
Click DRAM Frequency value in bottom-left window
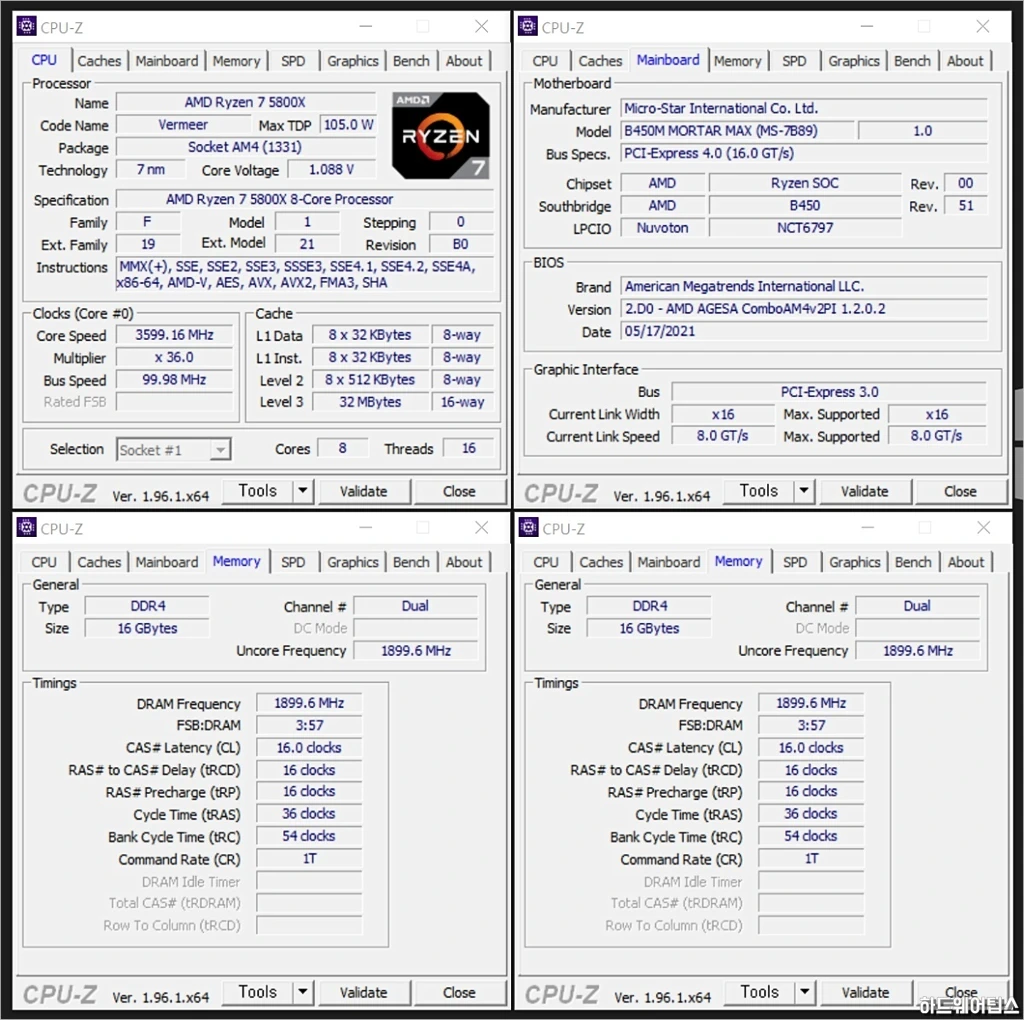309,703
